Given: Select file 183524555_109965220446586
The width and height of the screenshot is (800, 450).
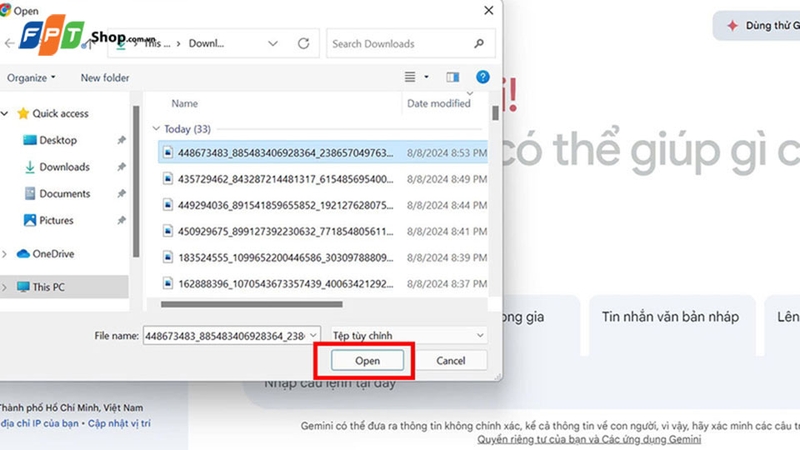Looking at the screenshot, I should (x=322, y=258).
